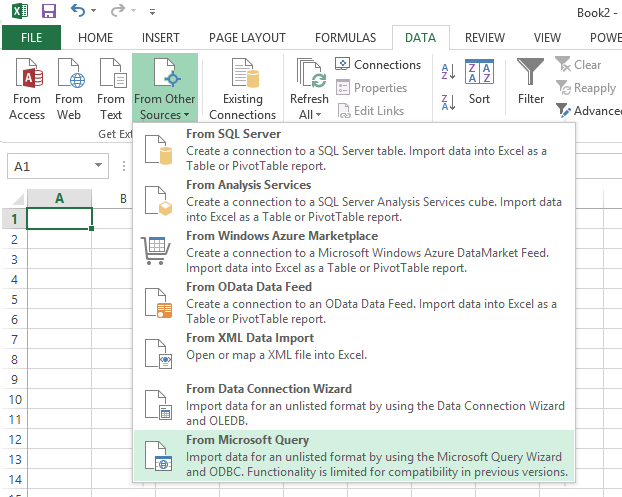Screen dimensions: 622x497
Task: Open the Name Box dropdown arrow
Action: point(99,165)
